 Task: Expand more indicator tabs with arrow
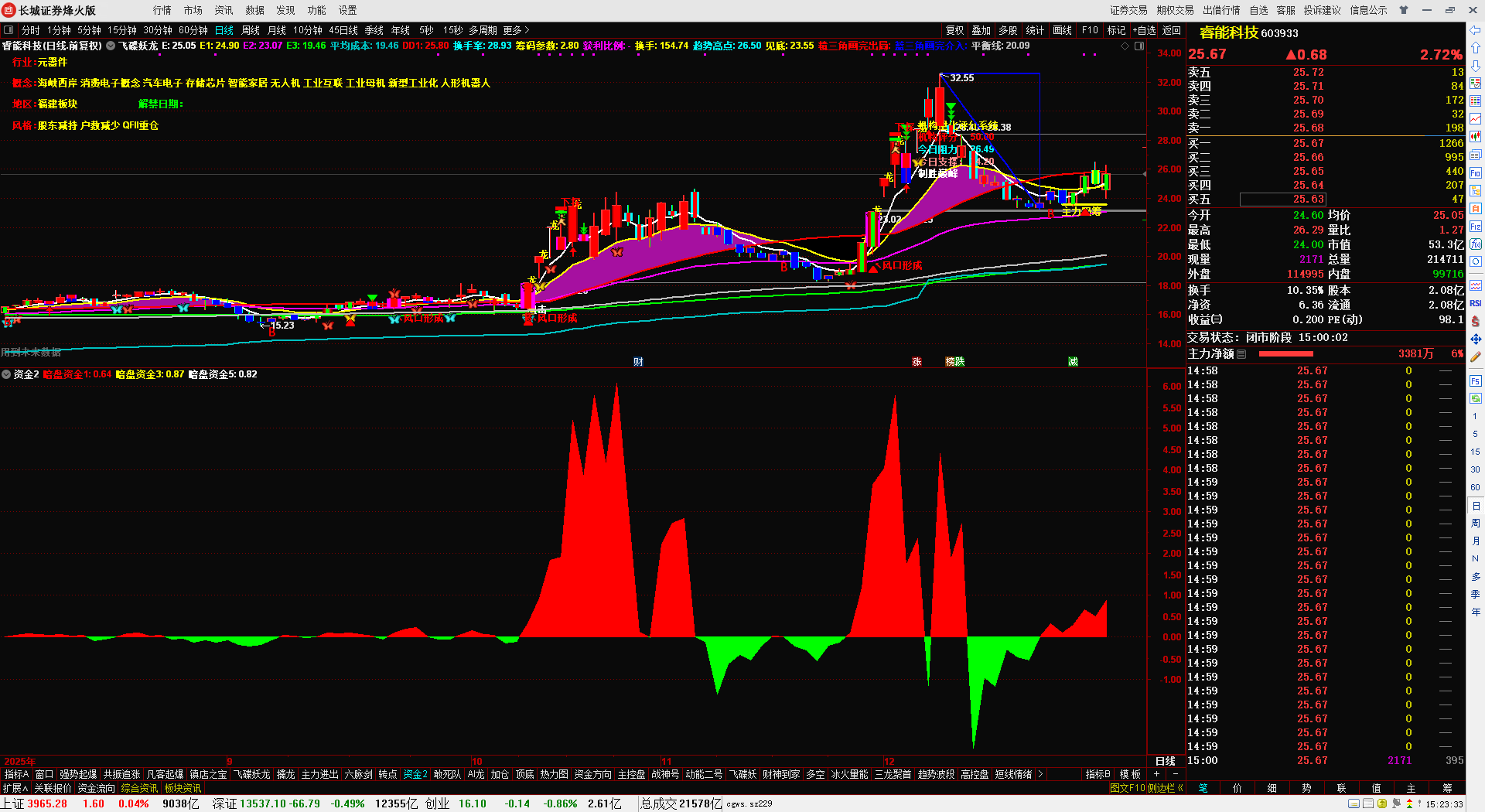tap(1040, 774)
